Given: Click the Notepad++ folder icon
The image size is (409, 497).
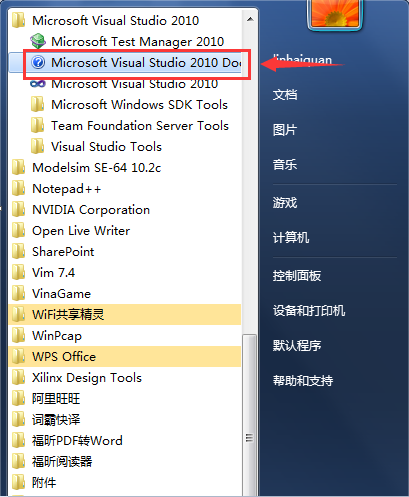Looking at the screenshot, I should pyautogui.click(x=19, y=188).
